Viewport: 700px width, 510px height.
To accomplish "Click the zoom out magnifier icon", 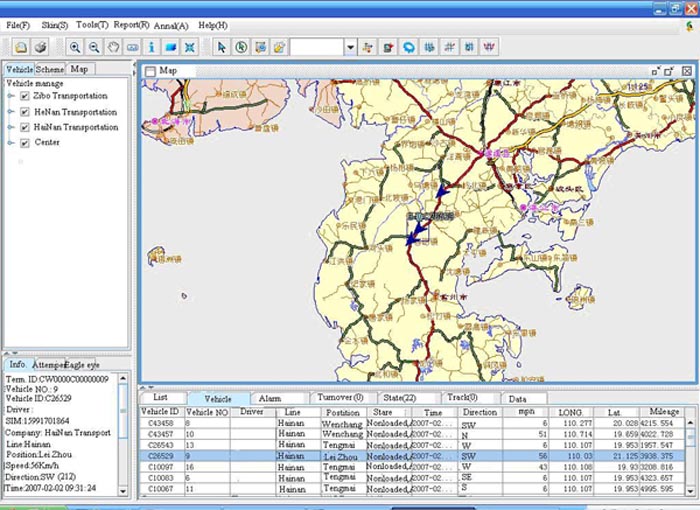I will (x=94, y=47).
